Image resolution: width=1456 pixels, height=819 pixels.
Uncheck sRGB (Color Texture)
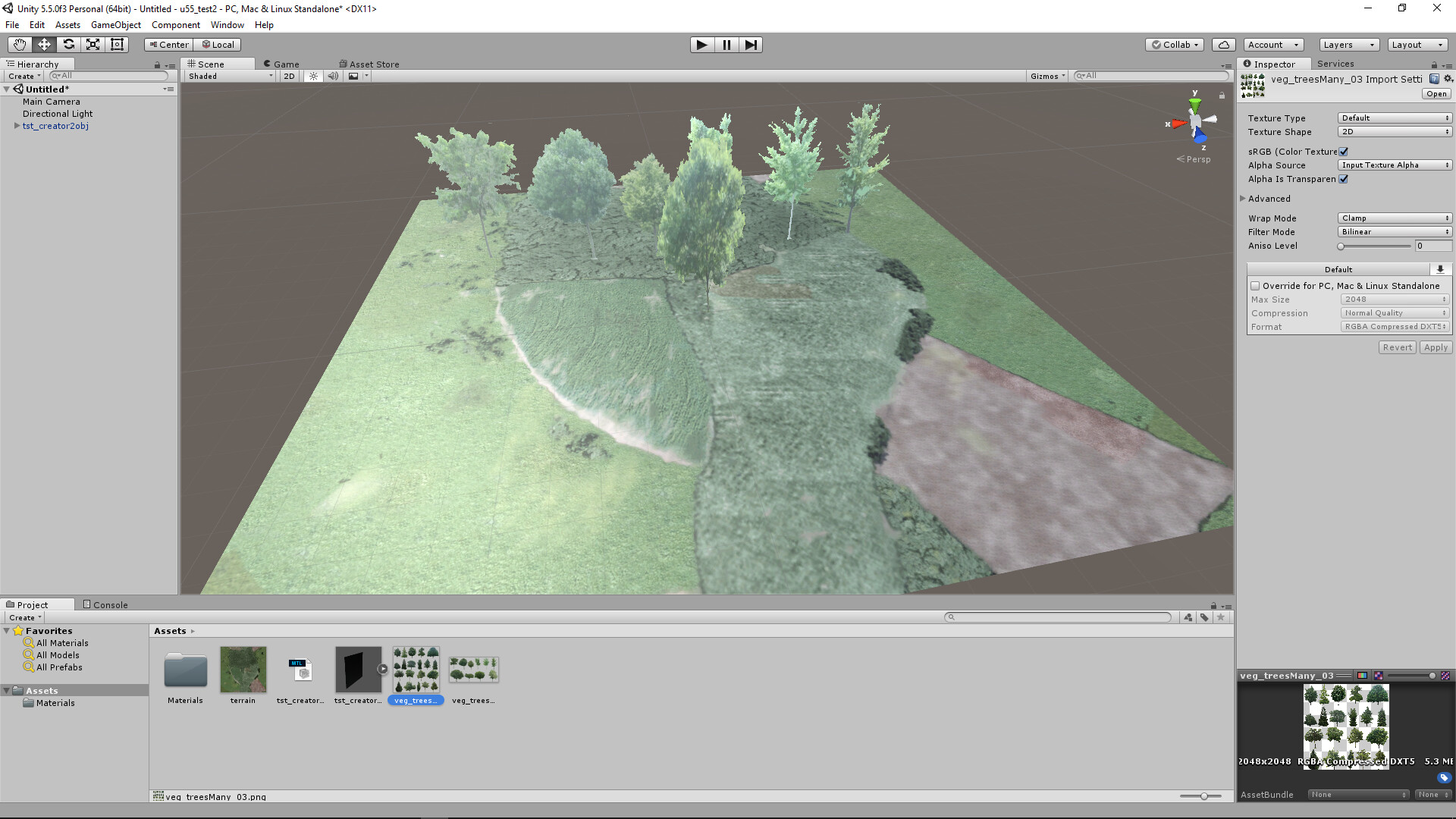pyautogui.click(x=1343, y=151)
